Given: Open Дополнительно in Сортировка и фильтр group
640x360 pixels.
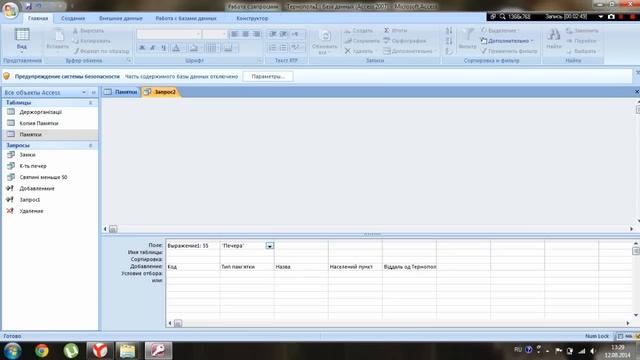Looking at the screenshot, I should tap(507, 41).
